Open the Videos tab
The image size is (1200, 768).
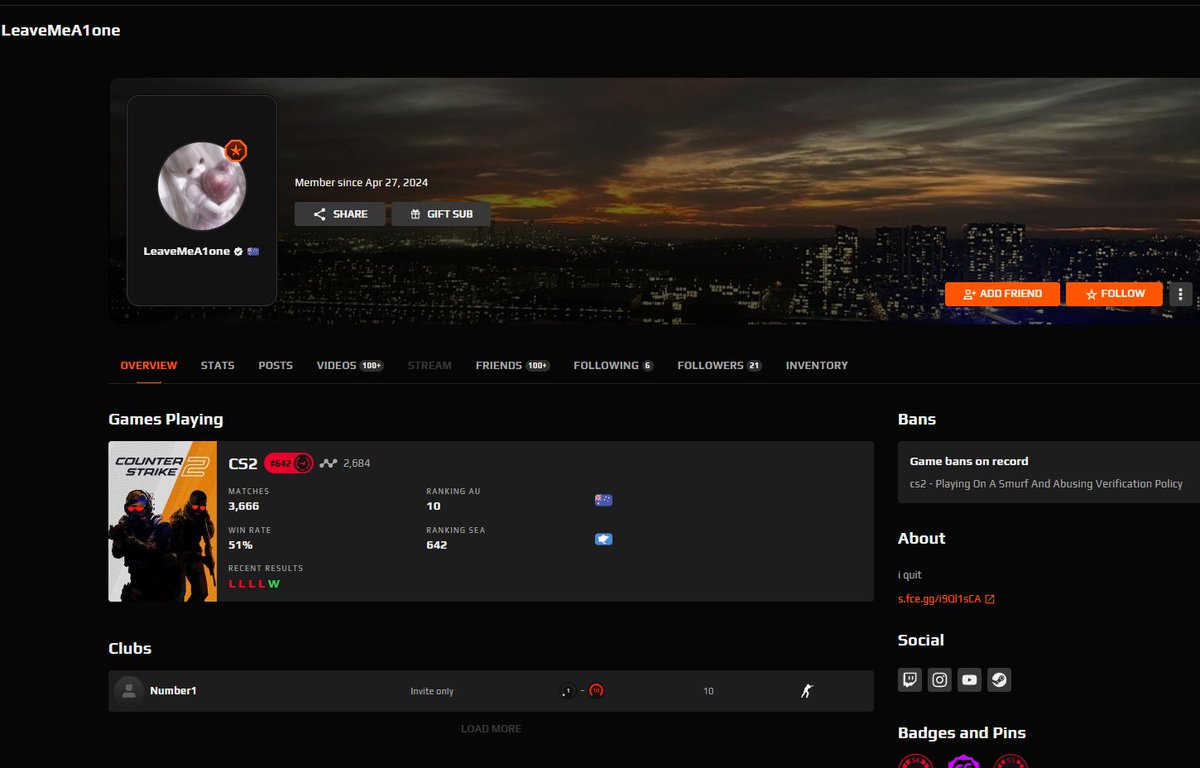click(x=350, y=366)
